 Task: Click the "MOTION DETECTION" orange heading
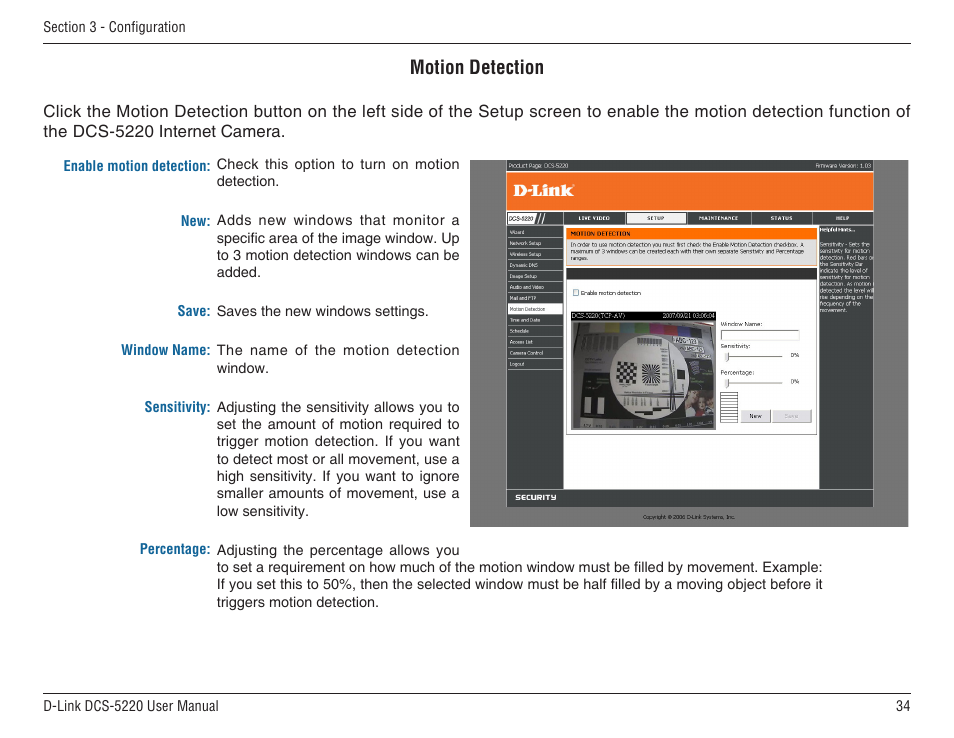tap(601, 234)
